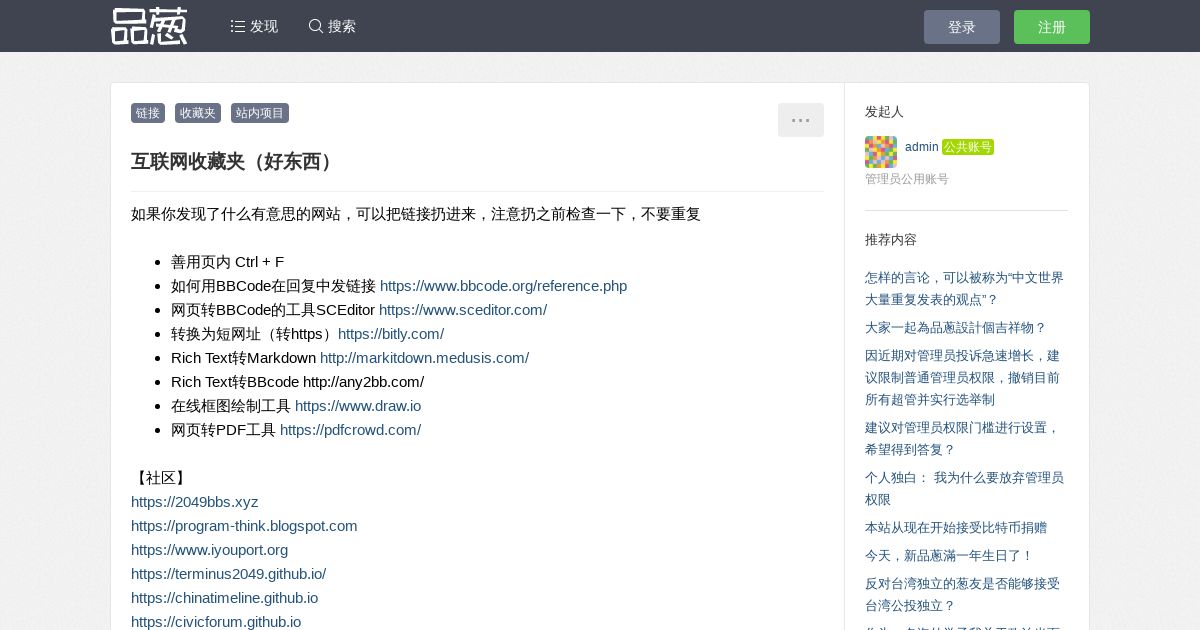
Task: Open the terminus2049.github.io link
Action: (229, 574)
